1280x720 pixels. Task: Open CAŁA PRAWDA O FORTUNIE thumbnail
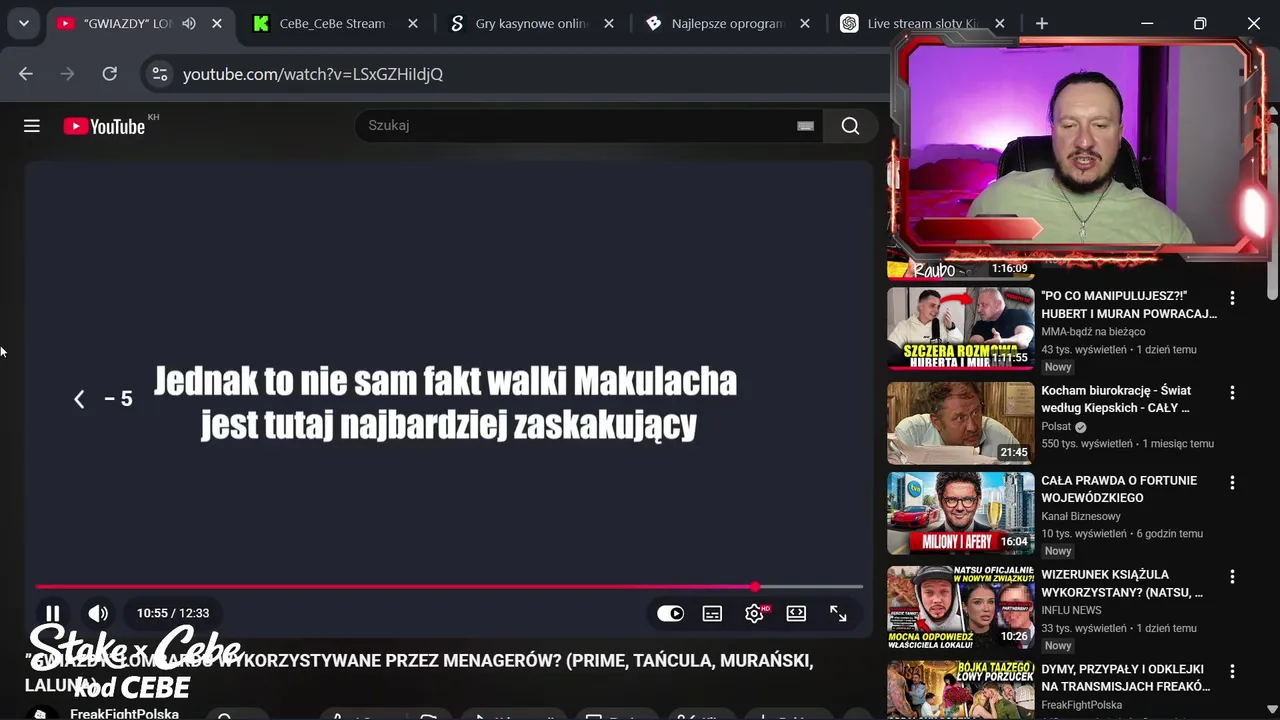click(x=961, y=513)
